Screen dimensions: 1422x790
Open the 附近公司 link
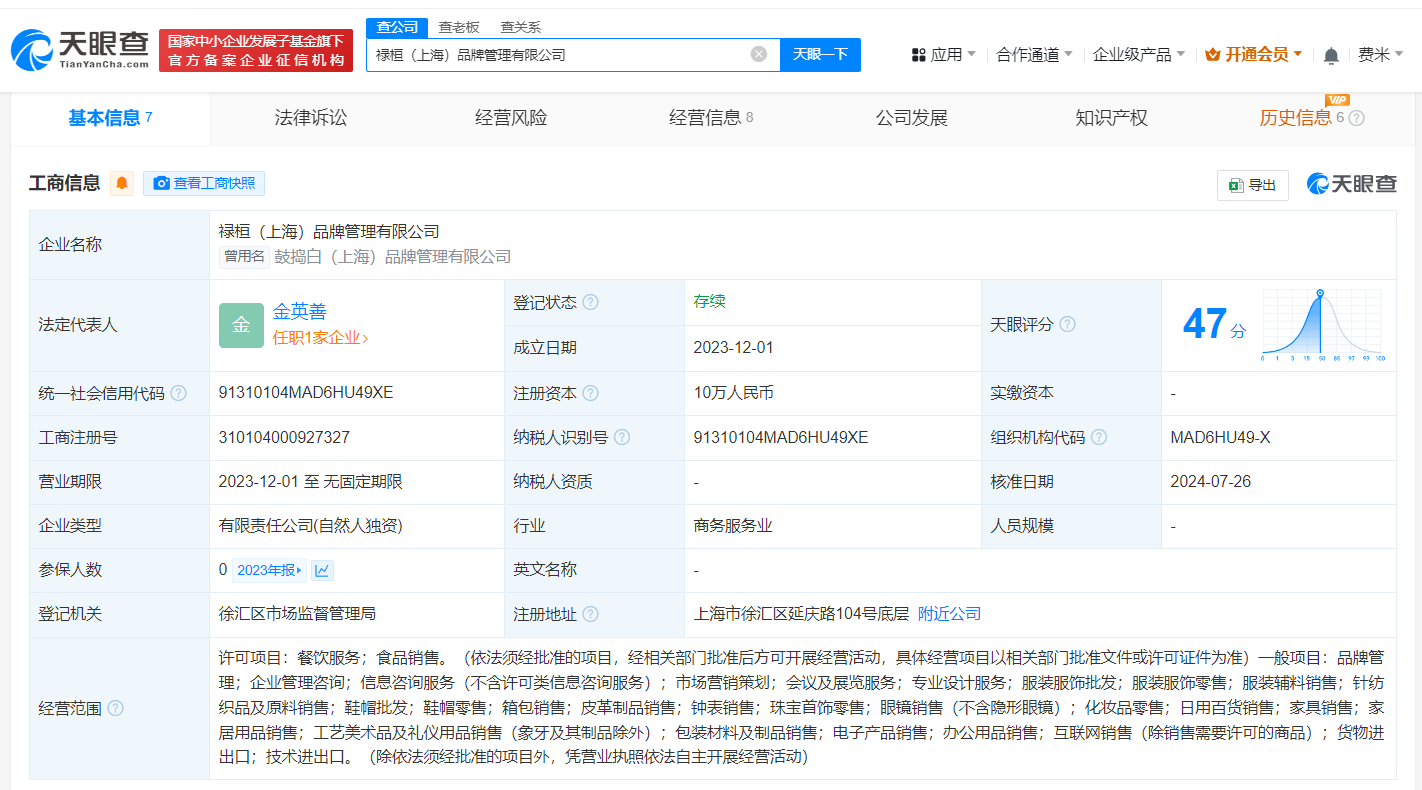pyautogui.click(x=948, y=613)
